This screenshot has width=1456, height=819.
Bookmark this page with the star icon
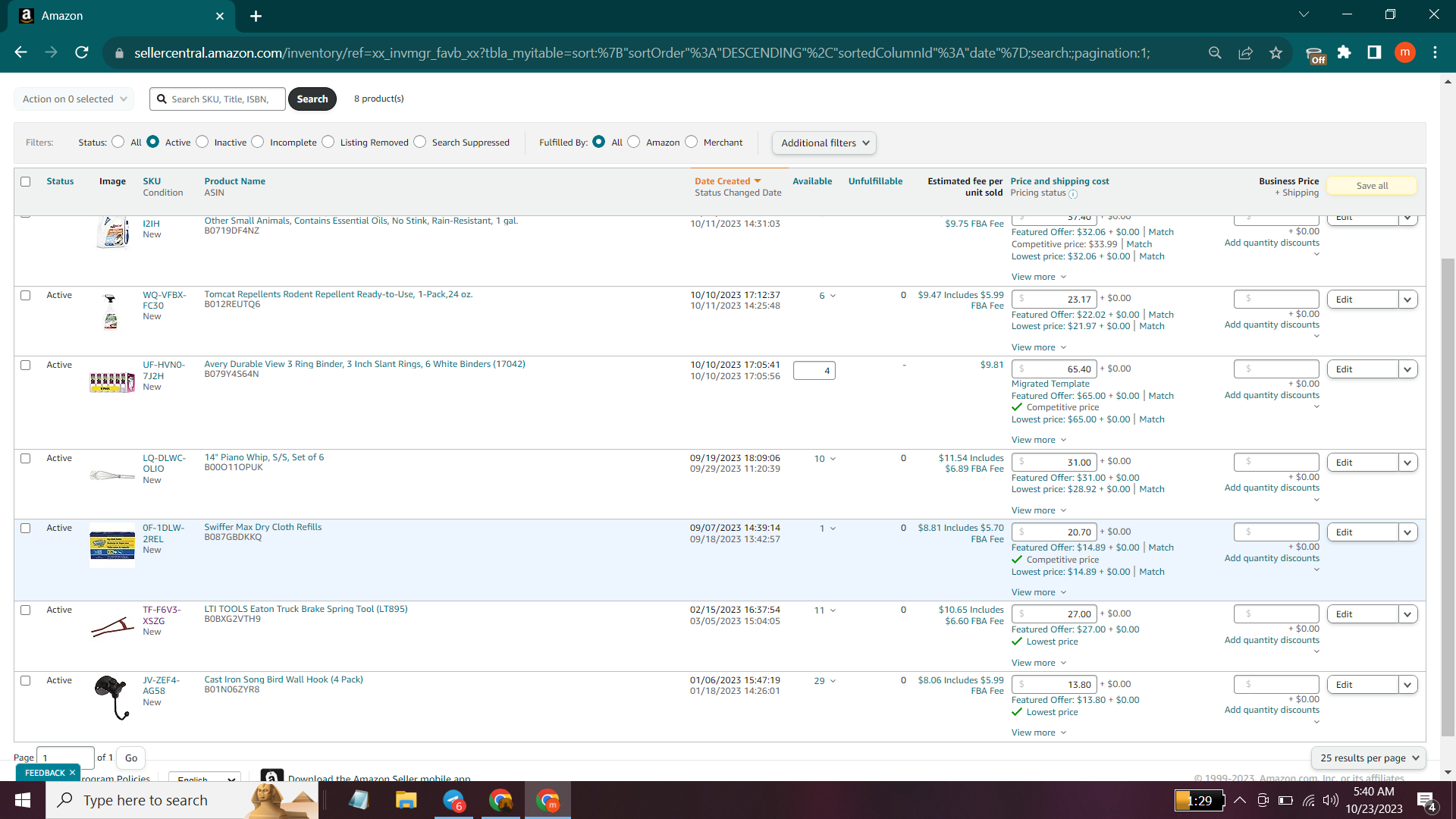(1276, 52)
